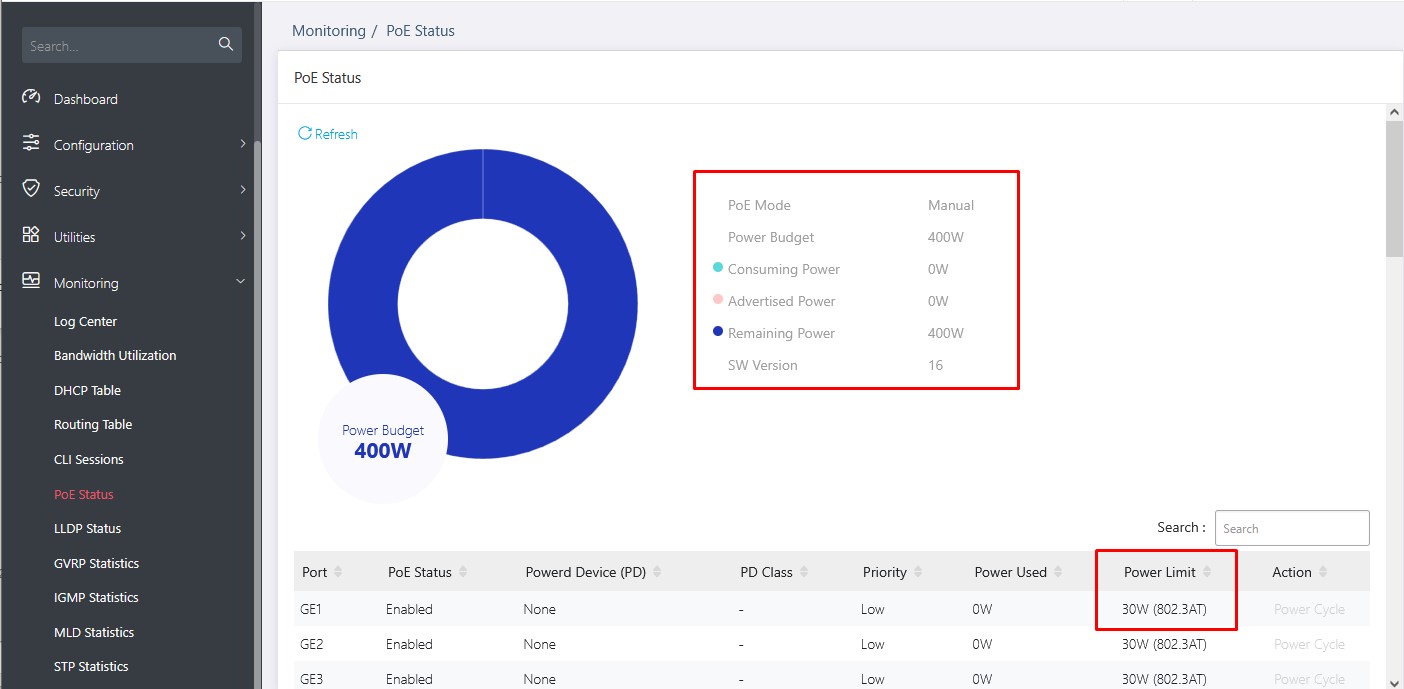Viewport: 1404px width, 689px height.
Task: Sort table by Port column arrows
Action: pos(338,572)
